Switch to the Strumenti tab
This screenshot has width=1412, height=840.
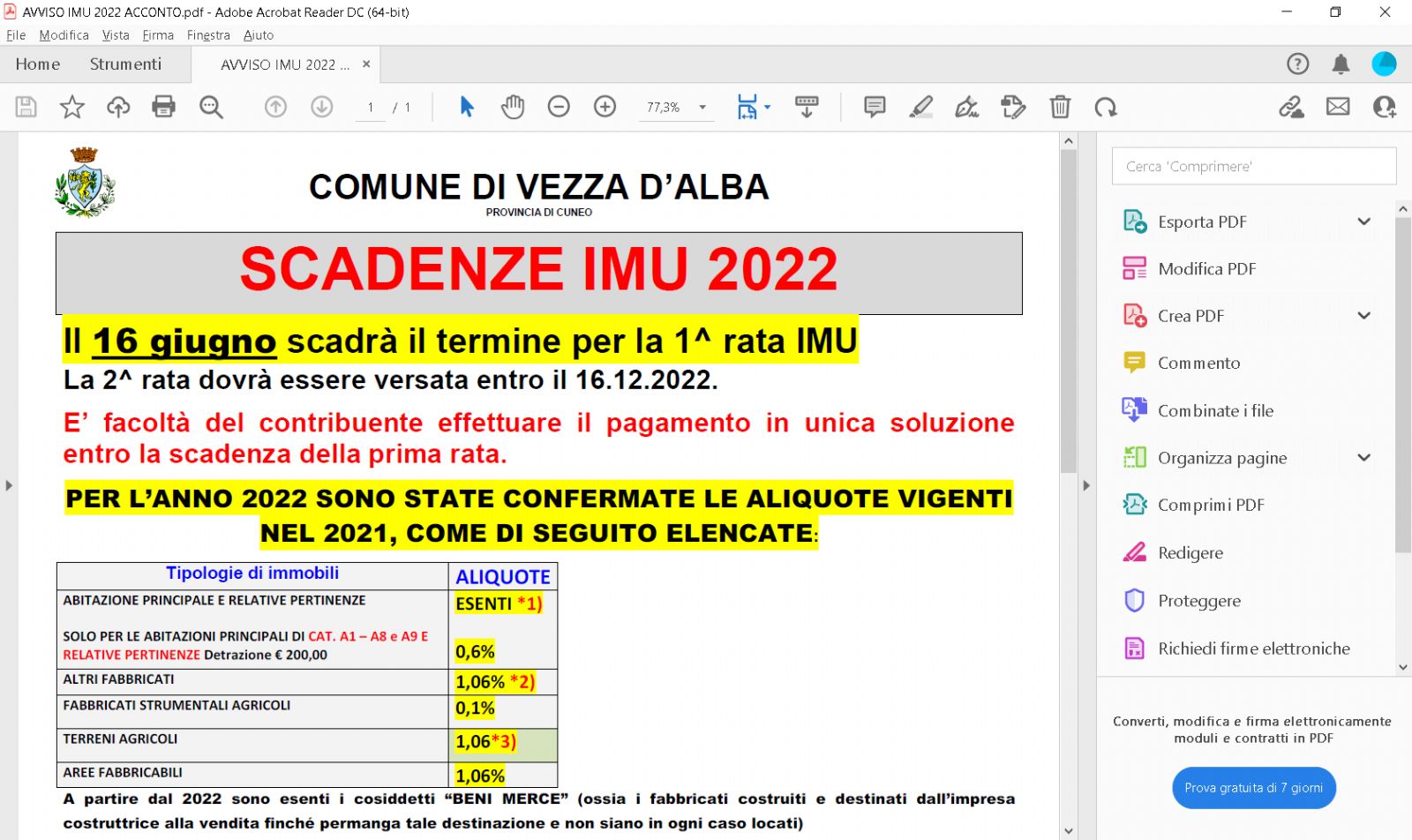(x=125, y=64)
